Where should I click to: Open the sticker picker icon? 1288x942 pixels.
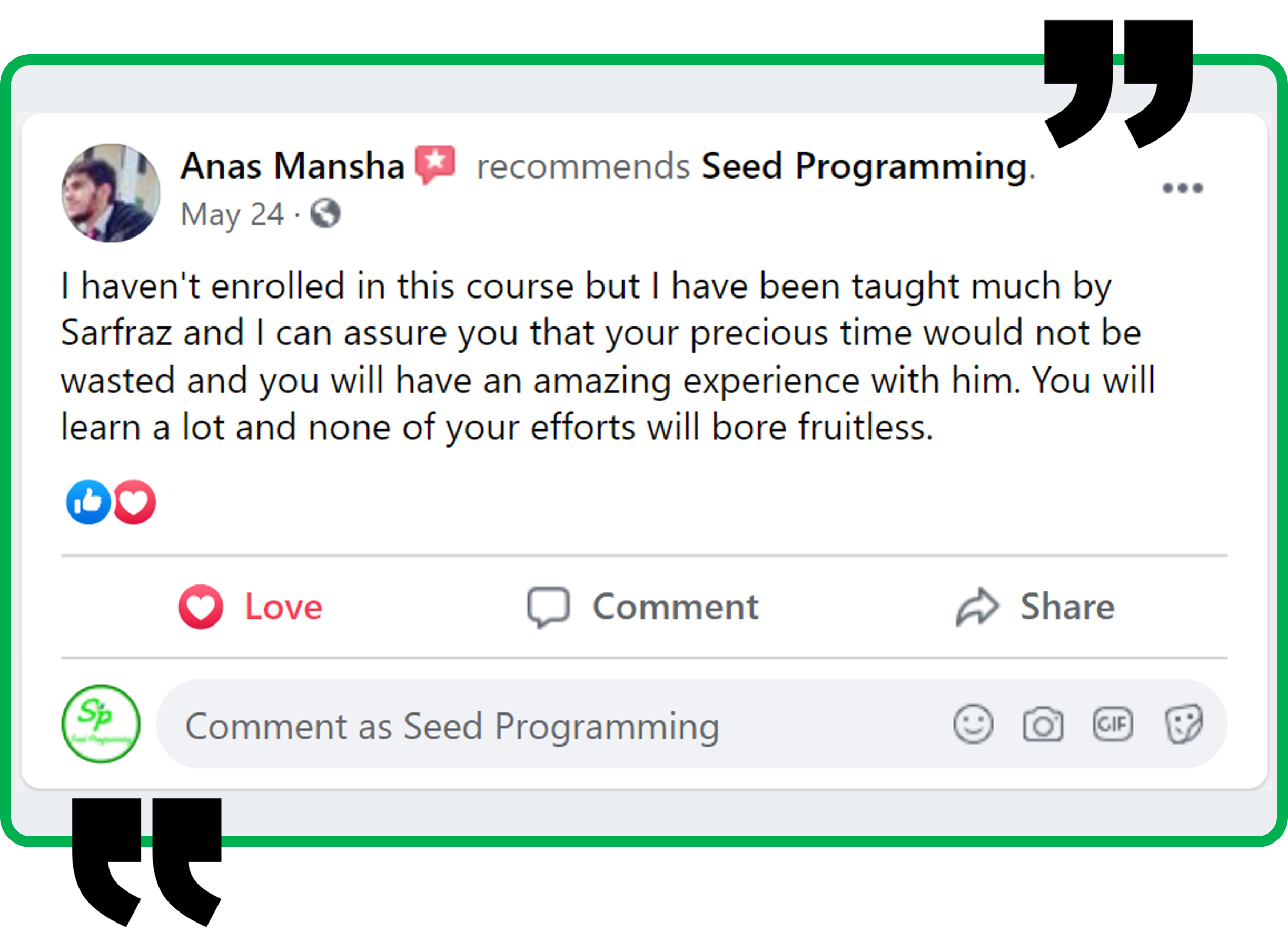point(1183,725)
